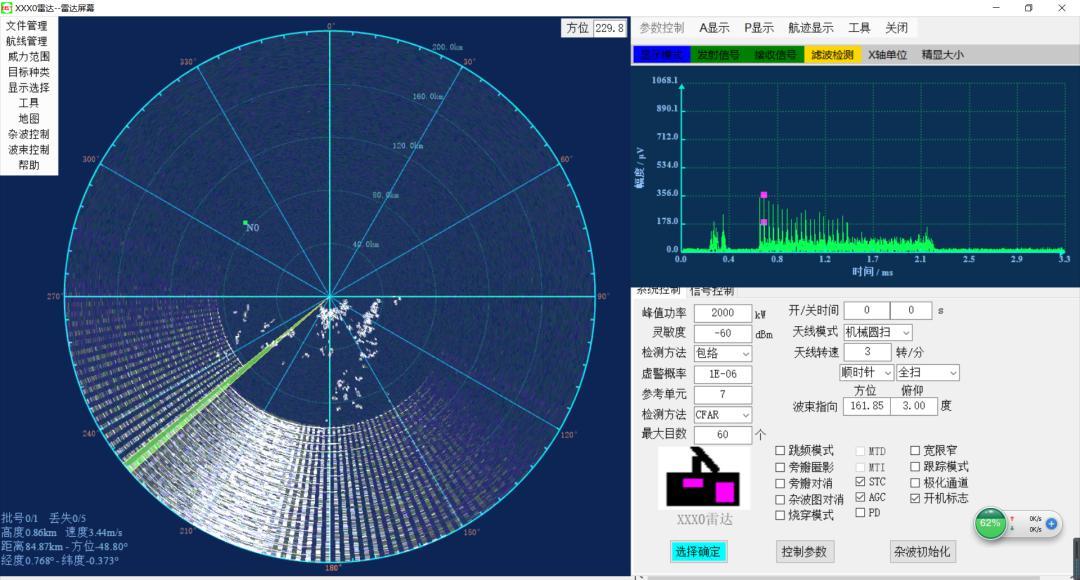Click the N0 target marker on radar
The width and height of the screenshot is (1080, 580).
click(x=245, y=223)
